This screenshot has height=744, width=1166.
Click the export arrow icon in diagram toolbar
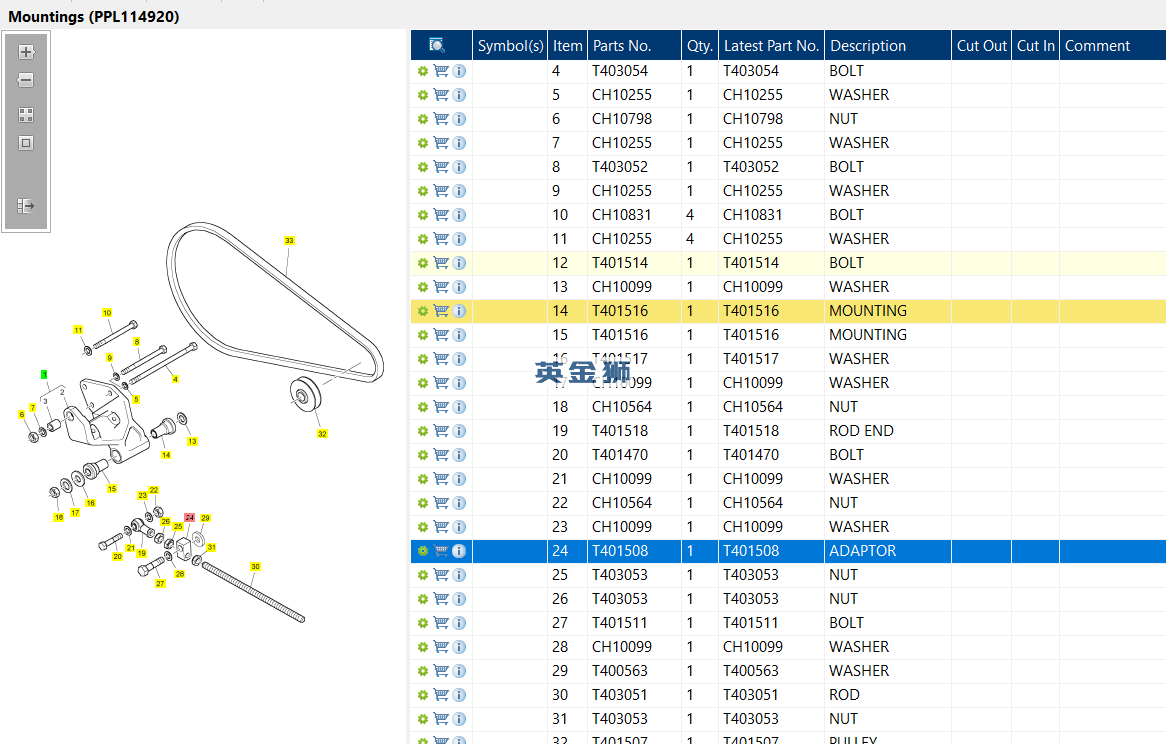click(x=26, y=206)
